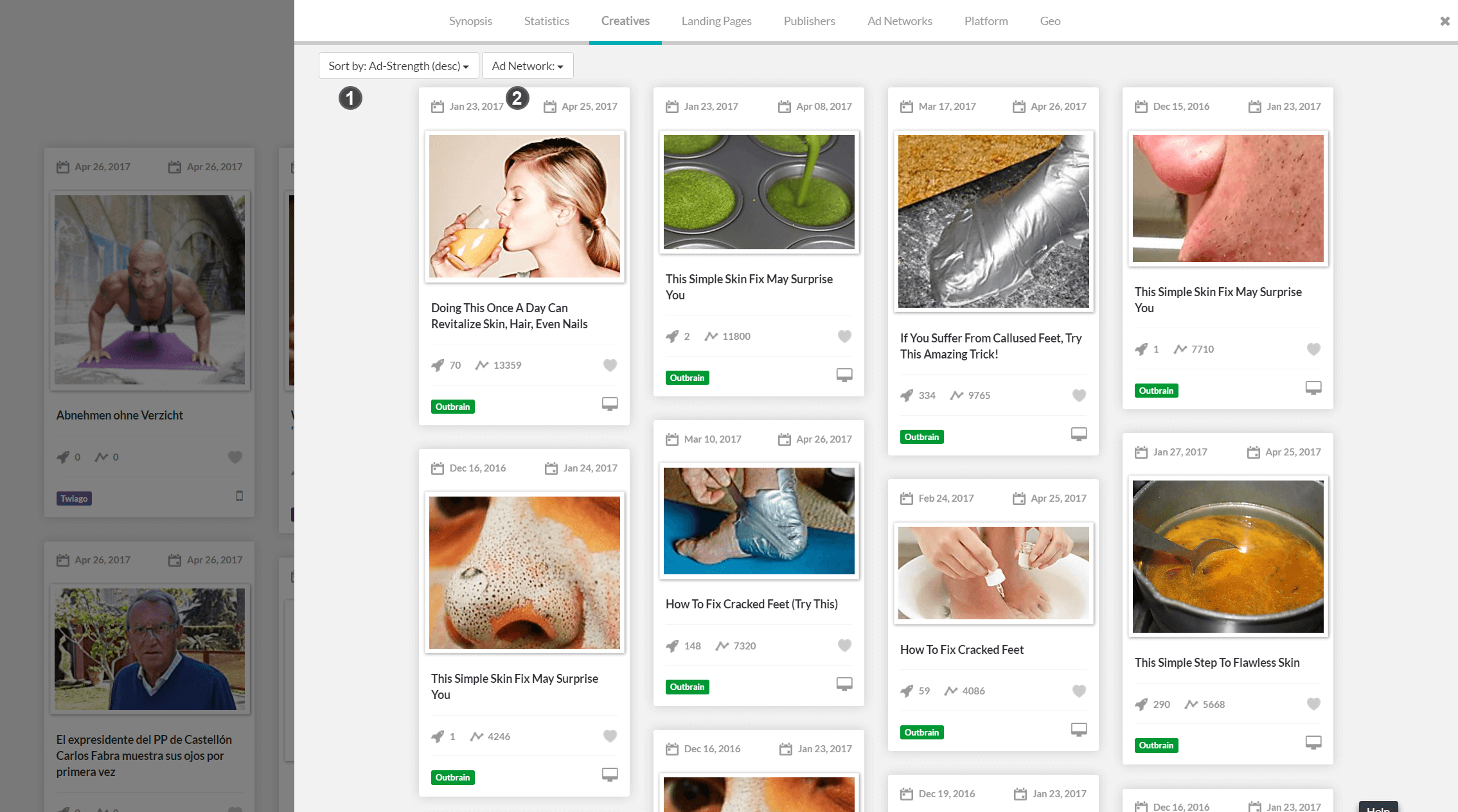
Task: Click desktop monitor icon on callused feet ad
Action: pyautogui.click(x=1079, y=434)
